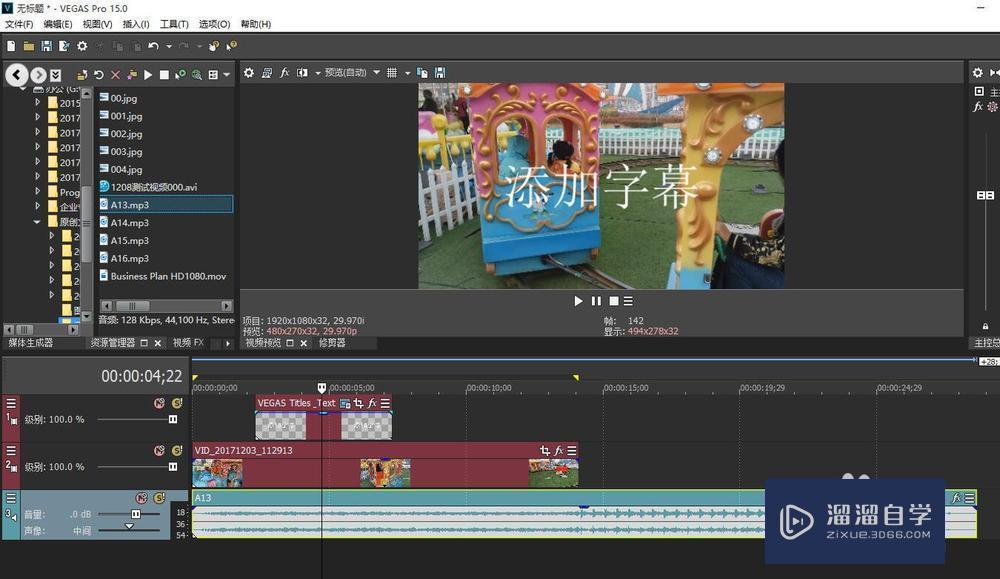The width and height of the screenshot is (1000, 579).
Task: Open Video Preview FX button
Action: pos(285,73)
